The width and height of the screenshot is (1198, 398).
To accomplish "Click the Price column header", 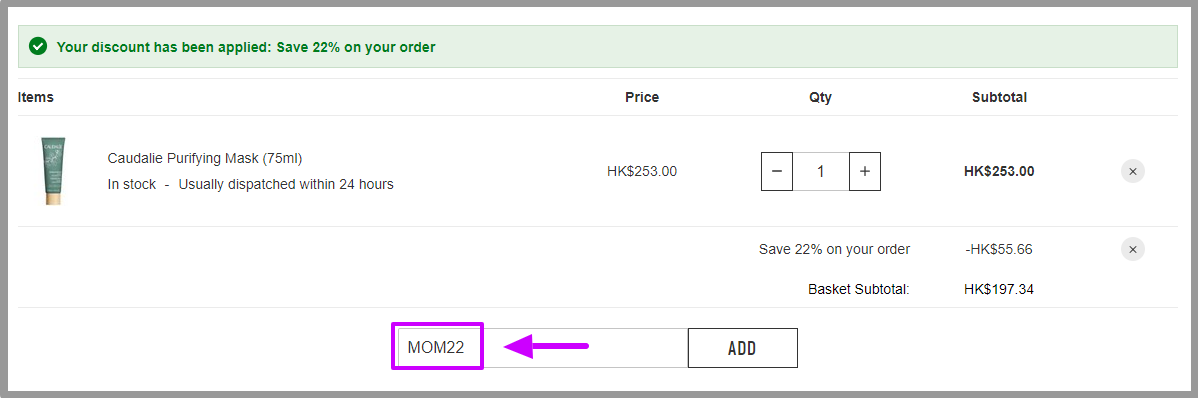I will (642, 98).
